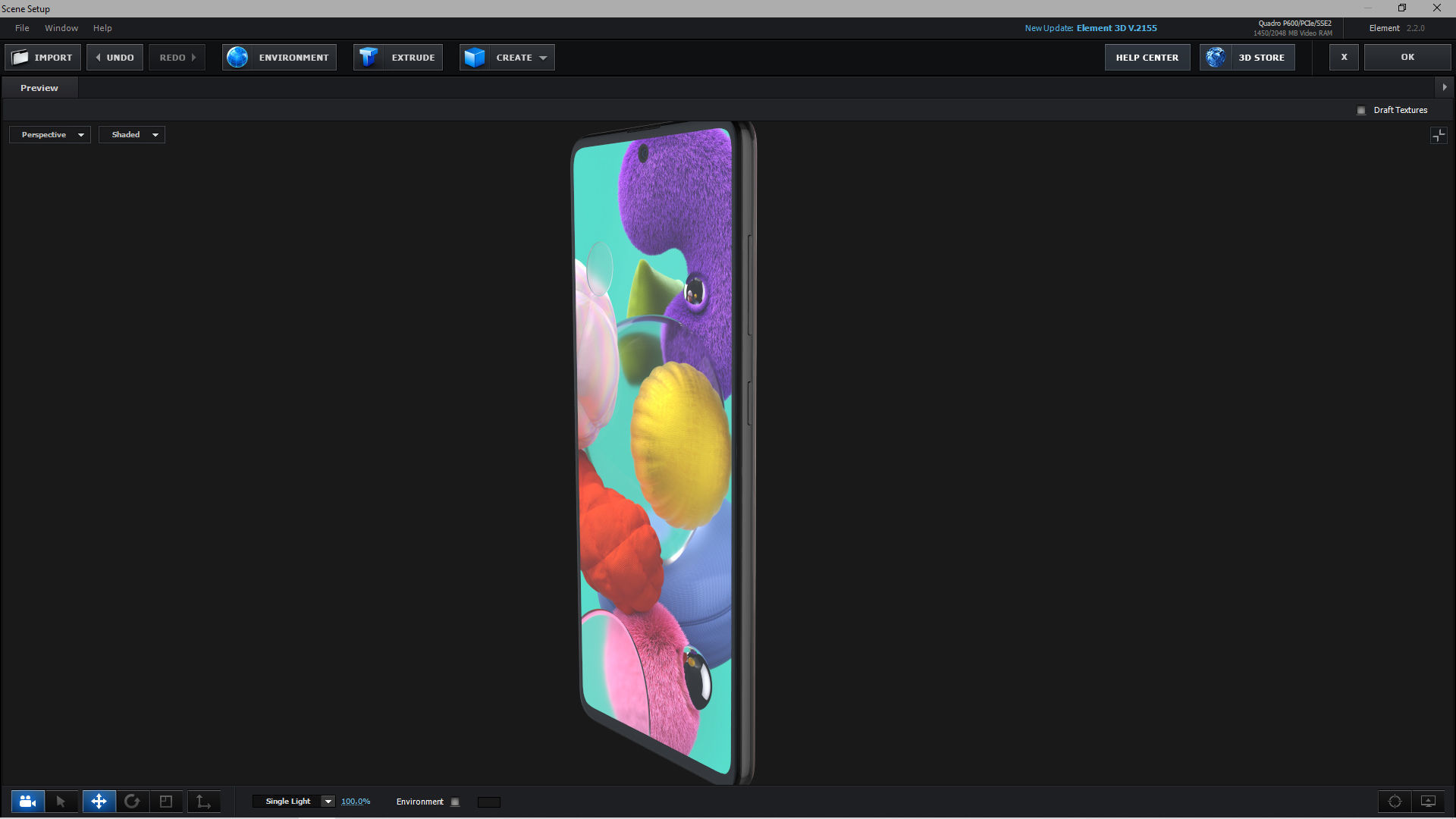Open the Single Light dropdown arrow

[x=328, y=802]
